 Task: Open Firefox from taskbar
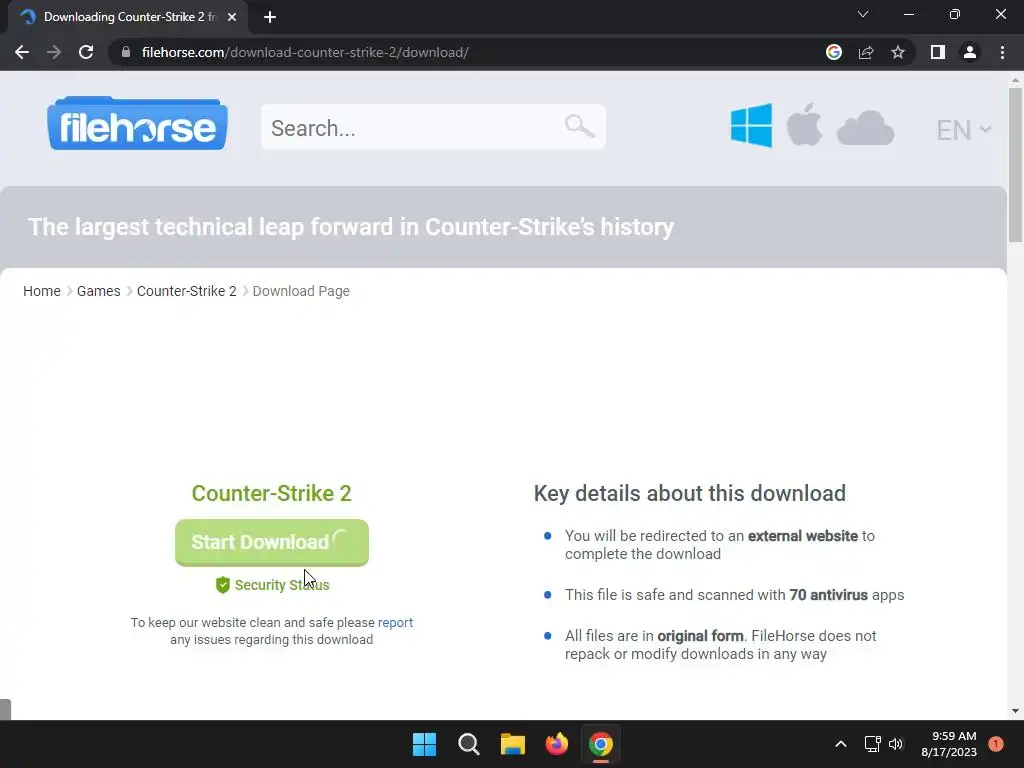pyautogui.click(x=556, y=744)
